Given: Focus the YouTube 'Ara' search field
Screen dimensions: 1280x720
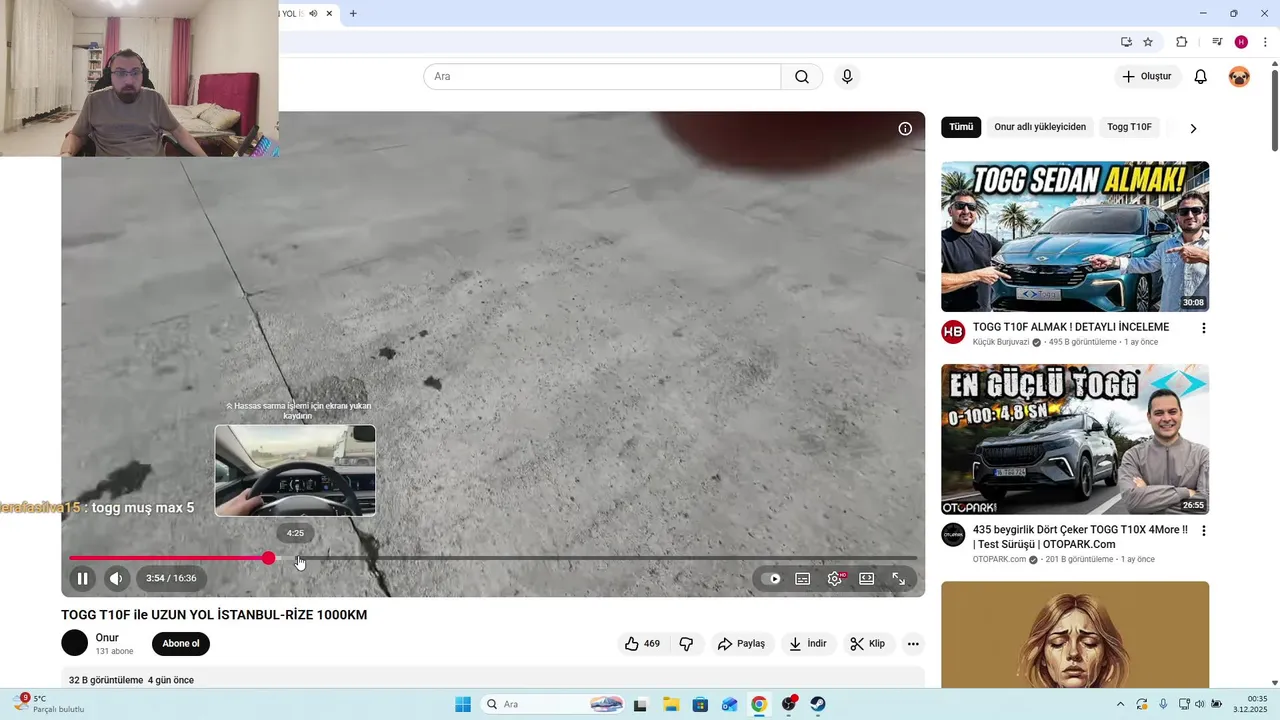Looking at the screenshot, I should (602, 77).
